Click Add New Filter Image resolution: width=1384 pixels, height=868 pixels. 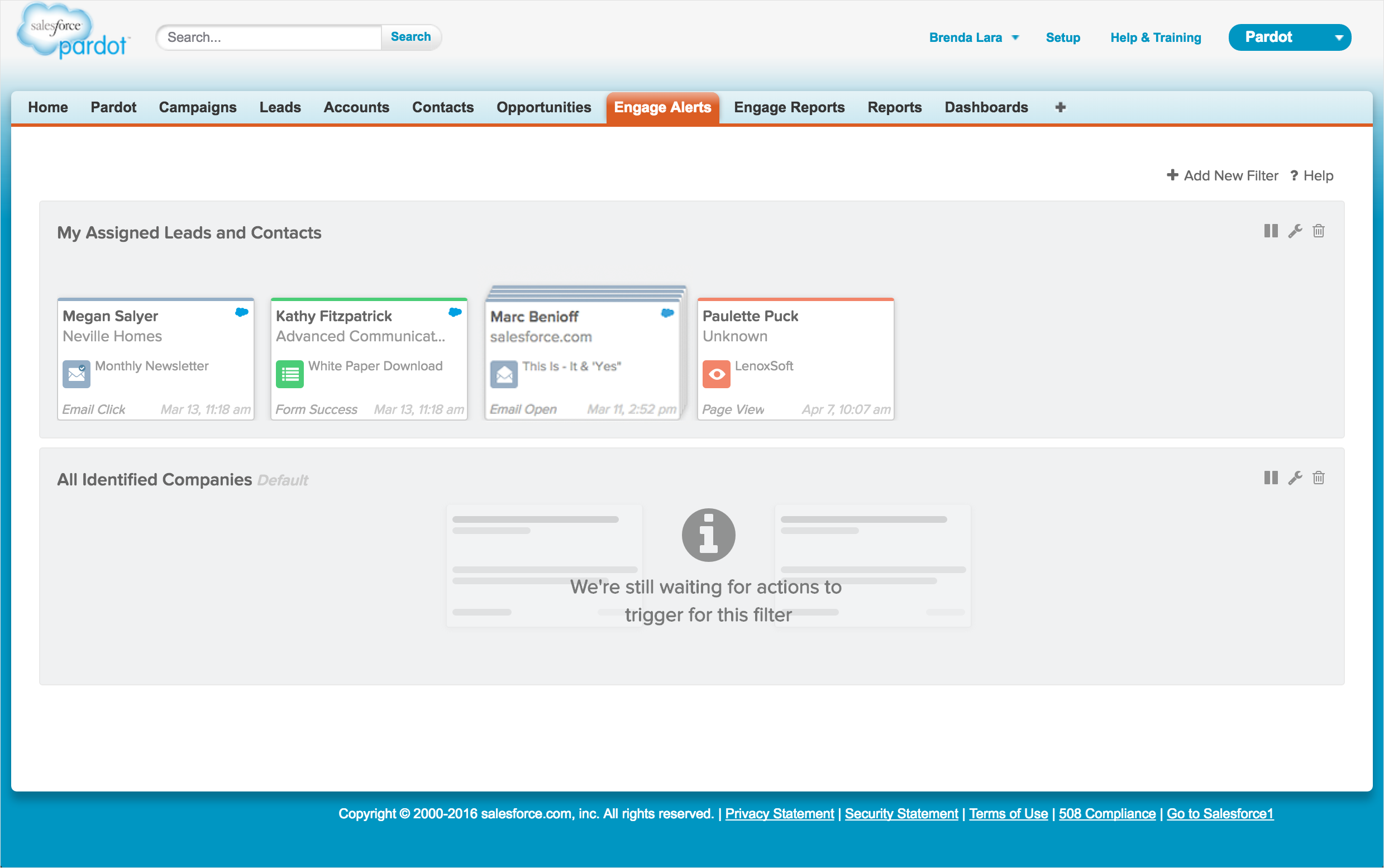(x=1222, y=175)
